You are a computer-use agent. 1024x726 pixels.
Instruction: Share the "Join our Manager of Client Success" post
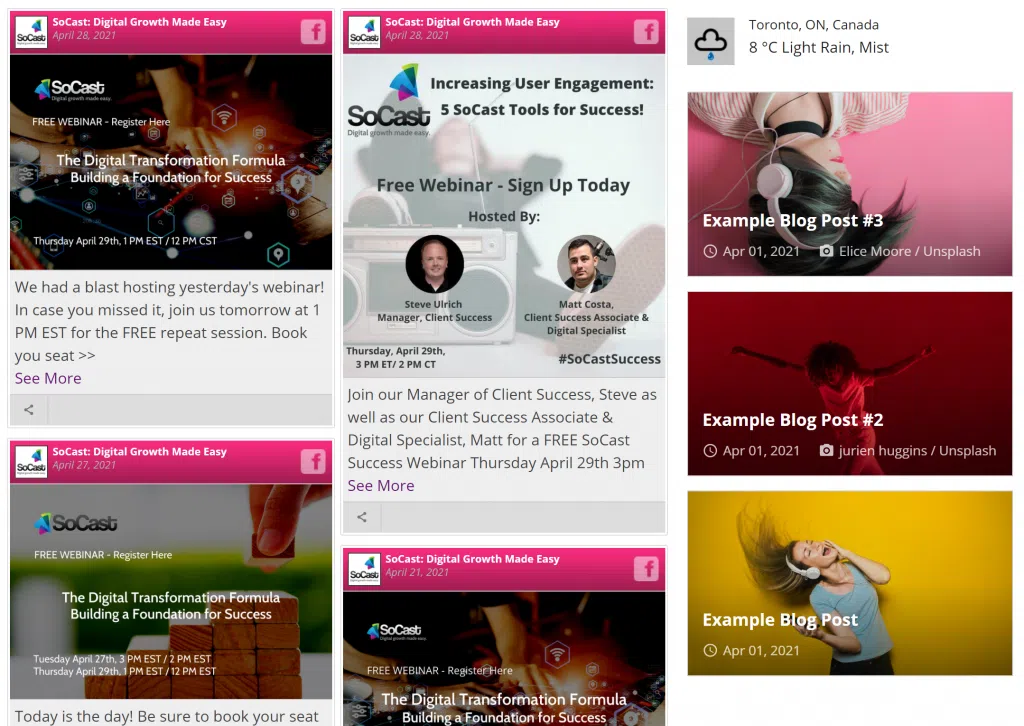tap(362, 517)
